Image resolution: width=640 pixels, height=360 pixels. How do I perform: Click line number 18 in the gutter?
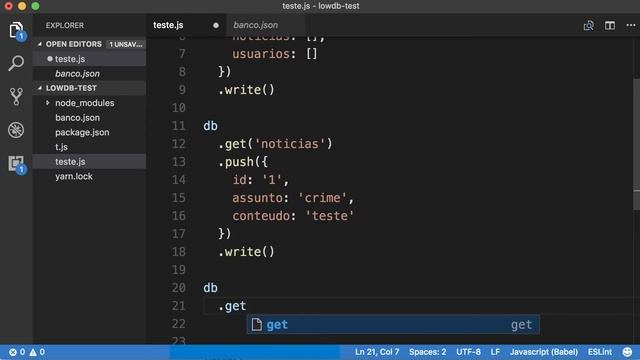click(x=178, y=251)
